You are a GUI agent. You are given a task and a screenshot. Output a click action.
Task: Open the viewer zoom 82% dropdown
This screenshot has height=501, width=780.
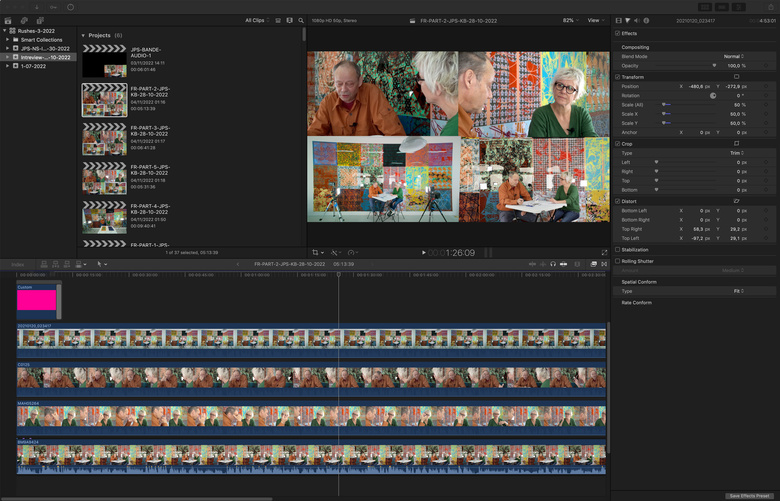(569, 20)
